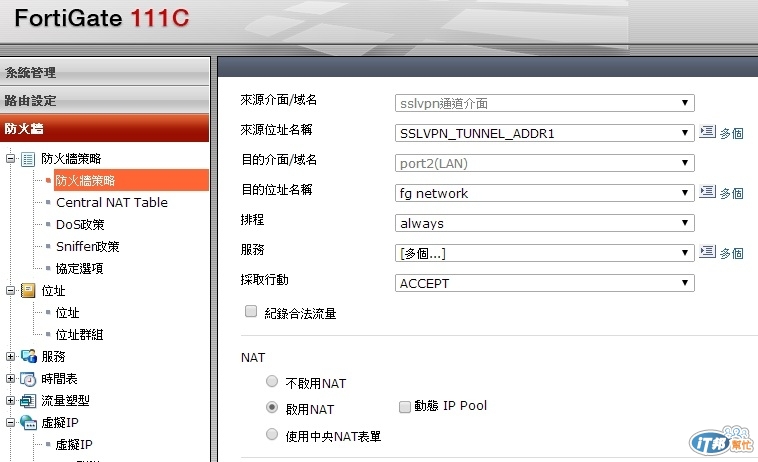Image resolution: width=758 pixels, height=462 pixels.
Task: Open Sniffer政策 page
Action: click(x=87, y=246)
